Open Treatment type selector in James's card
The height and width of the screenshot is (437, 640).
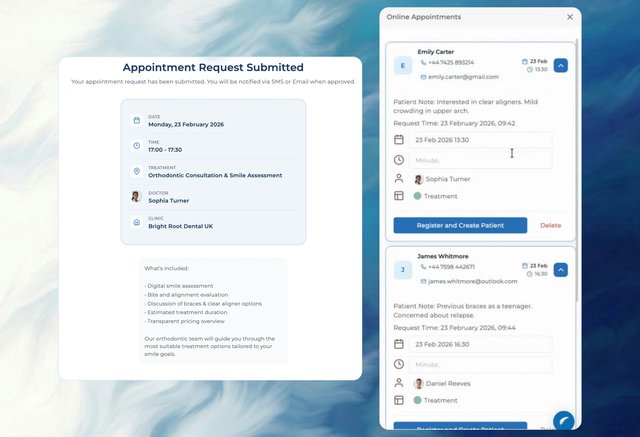click(436, 401)
